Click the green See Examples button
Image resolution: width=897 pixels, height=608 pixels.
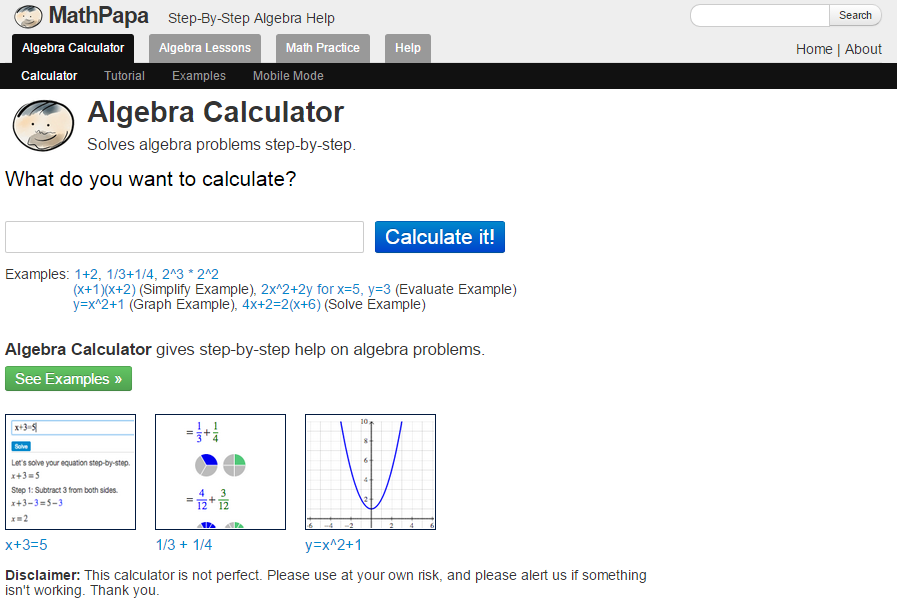(x=68, y=379)
